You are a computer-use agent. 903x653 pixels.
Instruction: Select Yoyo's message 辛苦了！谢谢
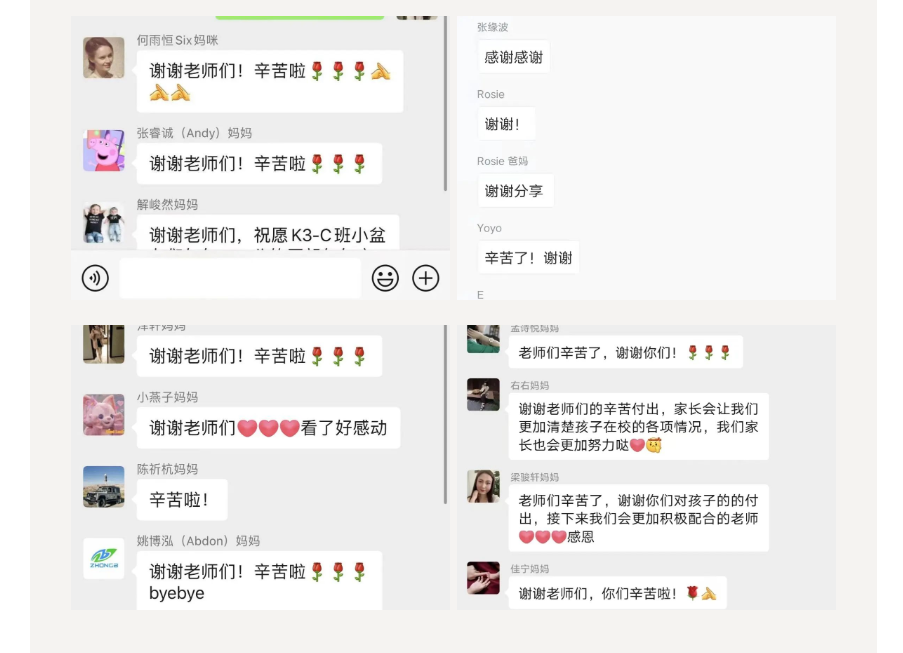(528, 257)
